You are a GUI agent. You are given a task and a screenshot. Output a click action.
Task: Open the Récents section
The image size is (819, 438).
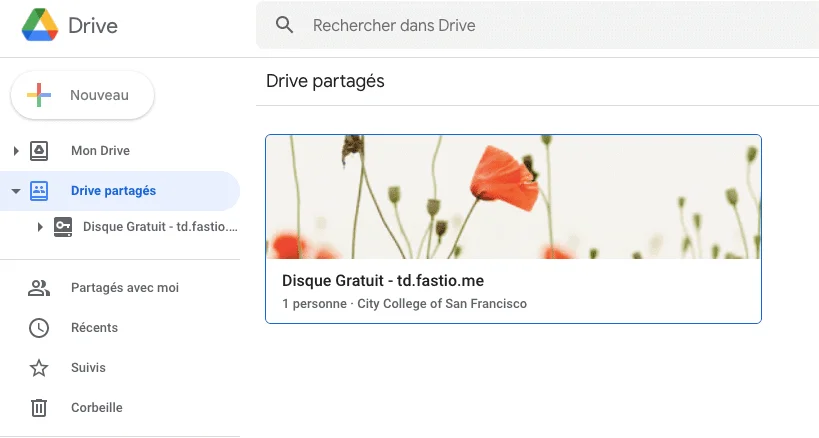95,328
